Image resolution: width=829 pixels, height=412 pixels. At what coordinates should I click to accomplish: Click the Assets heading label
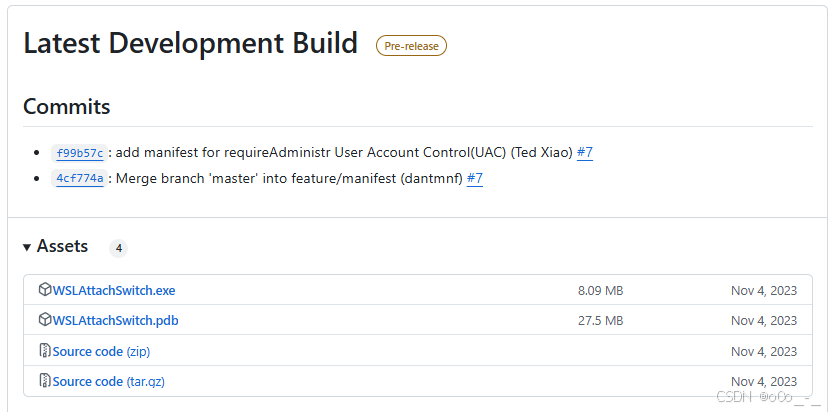(62, 246)
